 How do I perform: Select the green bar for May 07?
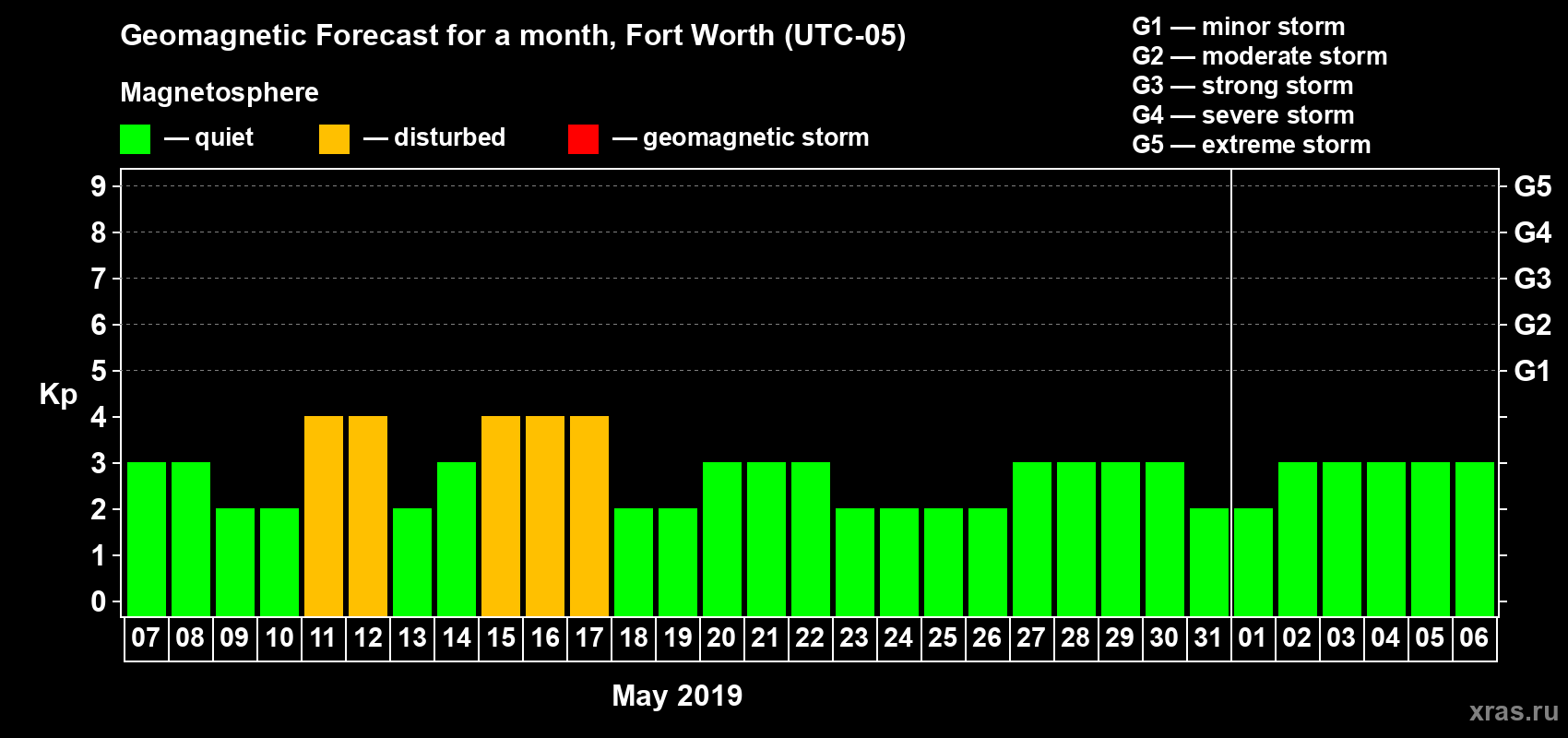(147, 540)
